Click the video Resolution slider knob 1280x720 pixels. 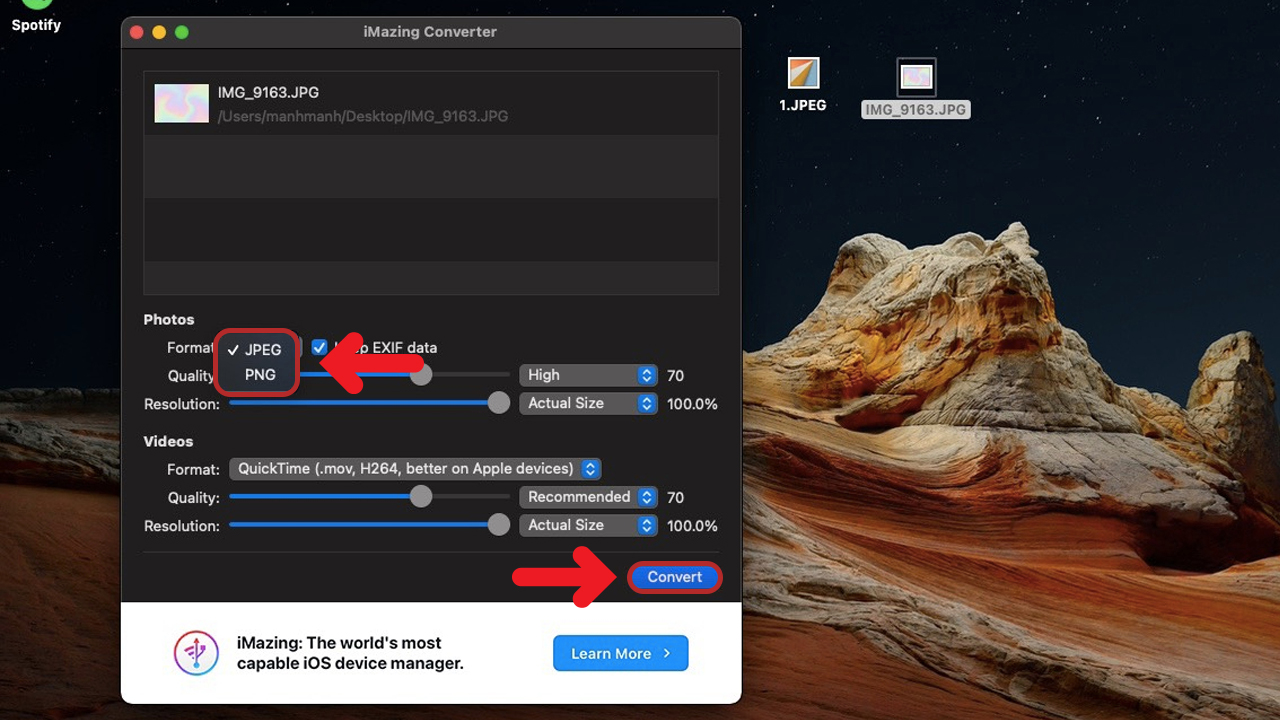(498, 525)
